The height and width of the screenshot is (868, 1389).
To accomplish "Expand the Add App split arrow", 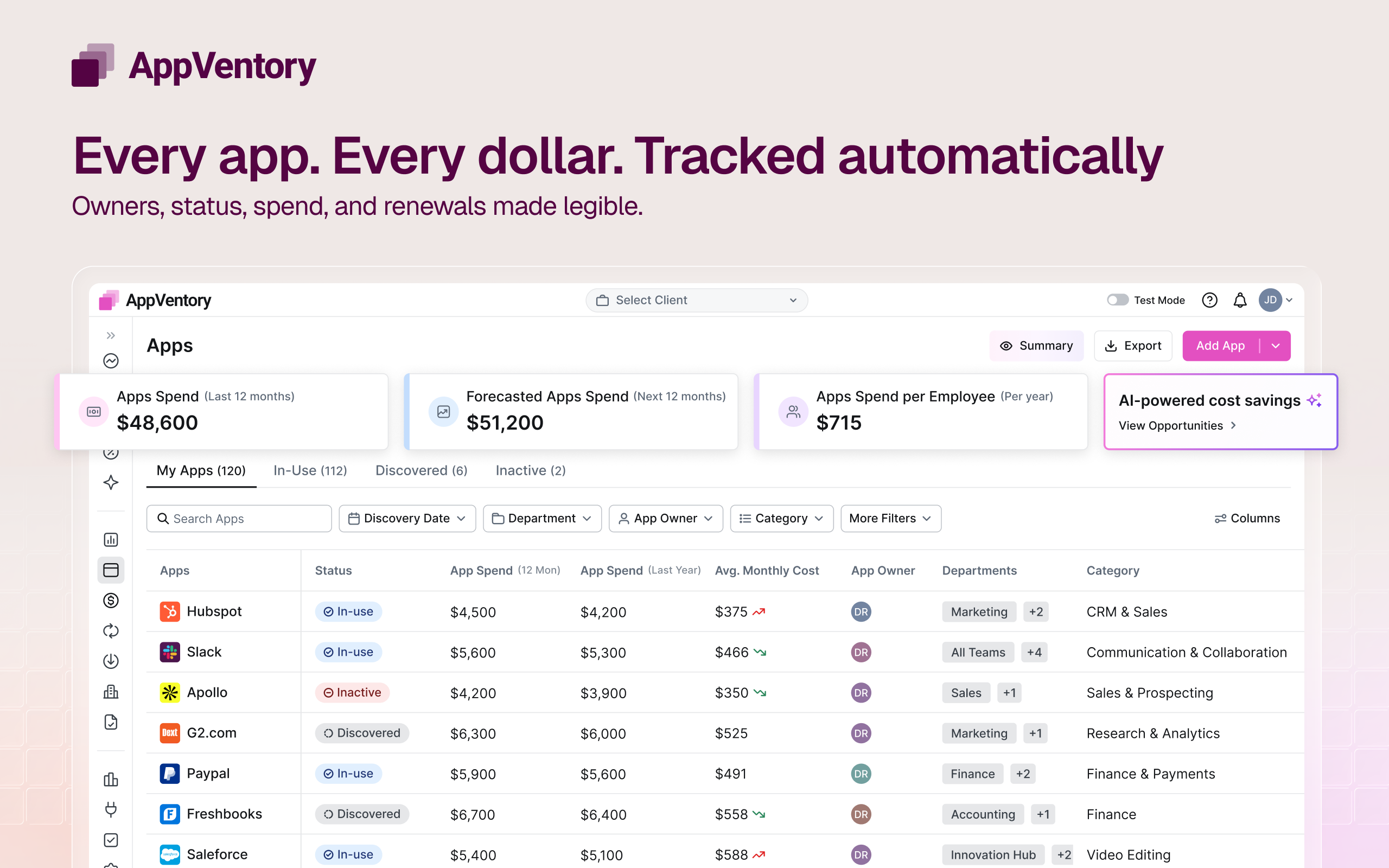I will tap(1276, 346).
